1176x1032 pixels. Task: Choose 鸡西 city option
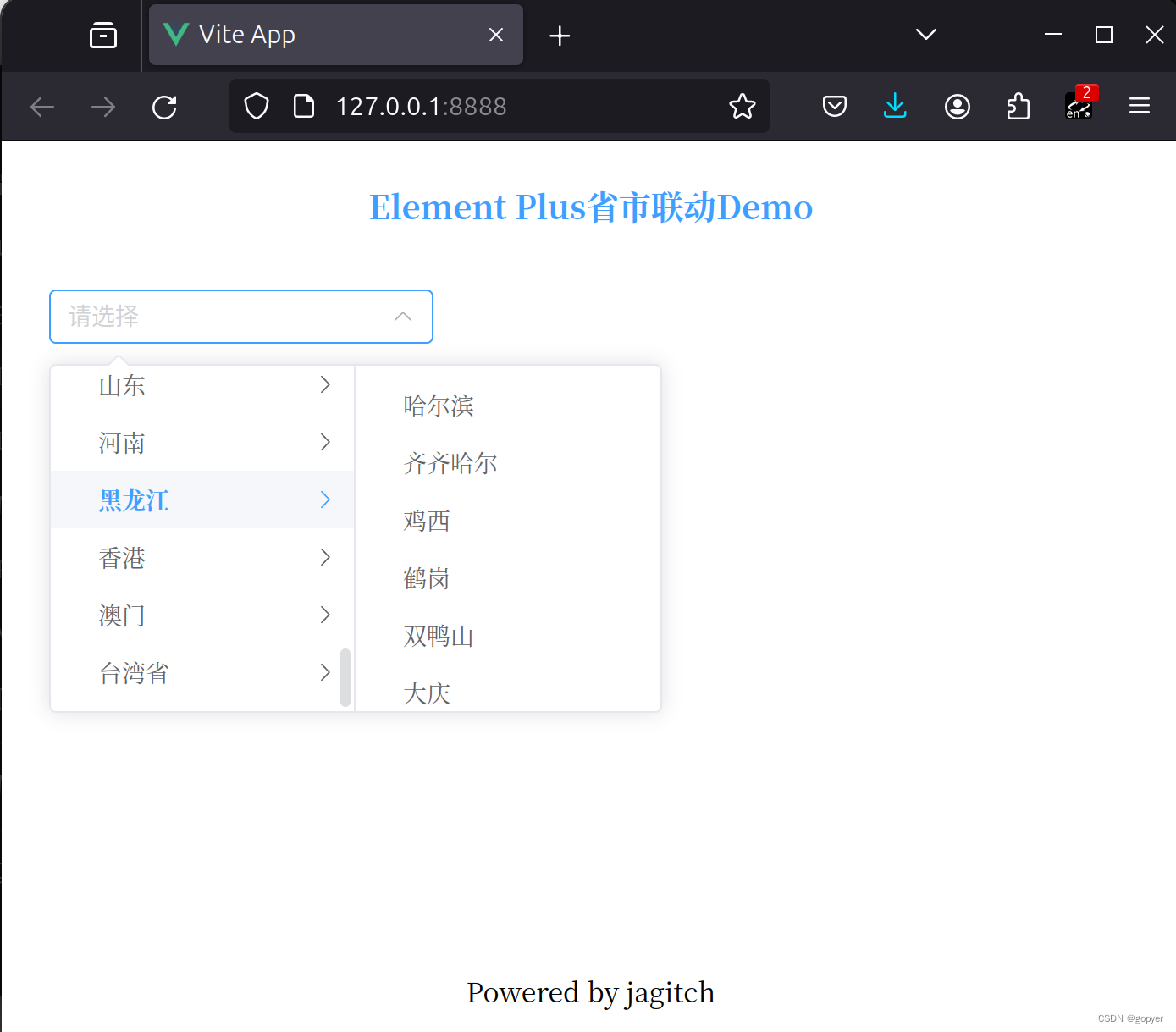508,521
